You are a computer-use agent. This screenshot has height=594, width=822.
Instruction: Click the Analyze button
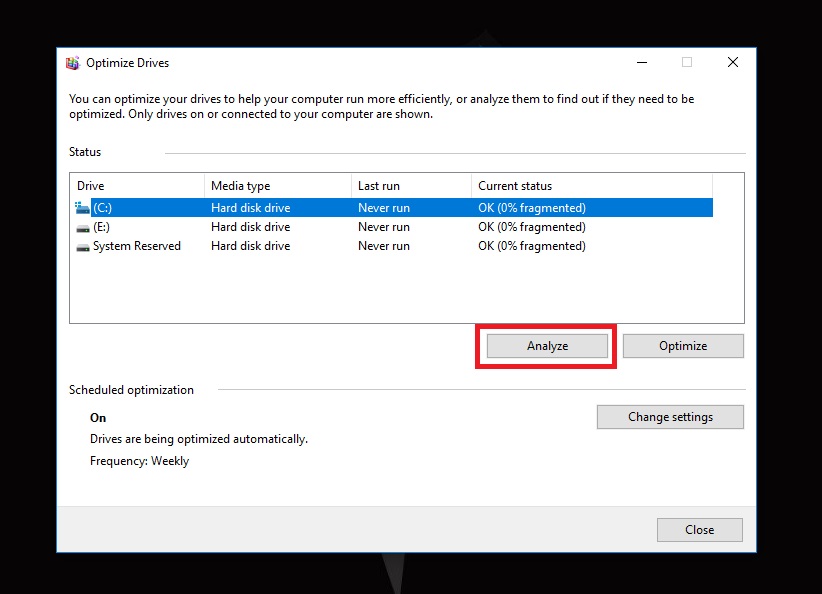(547, 346)
